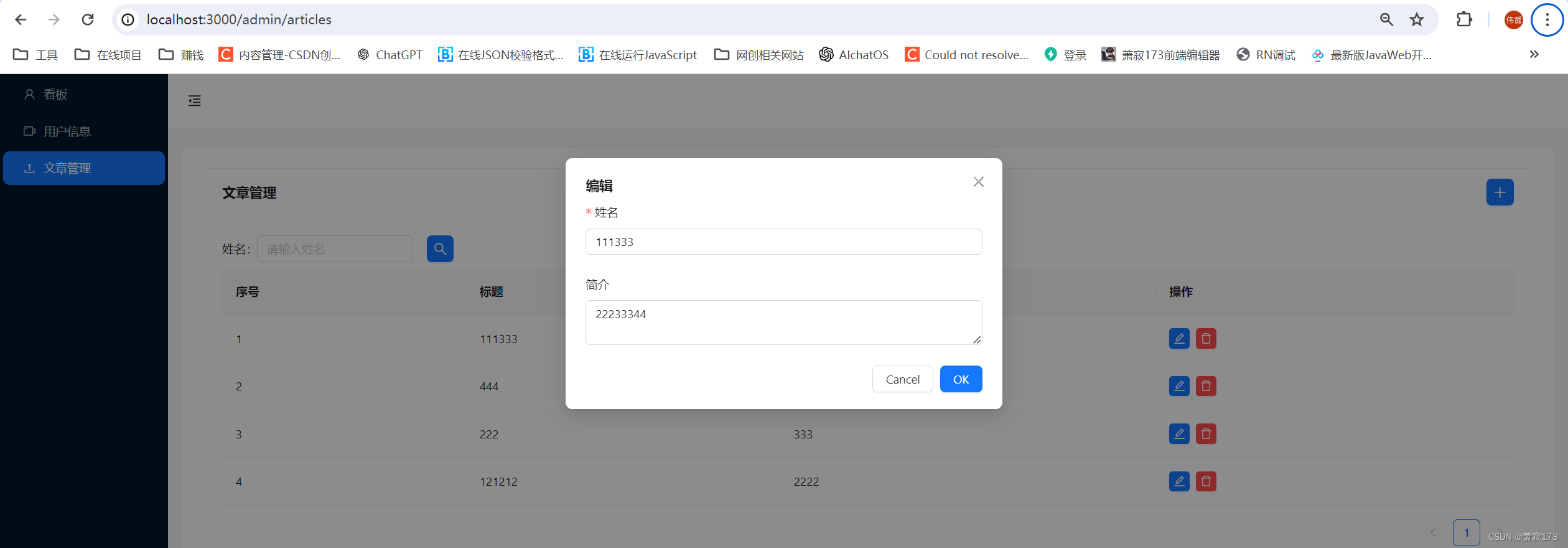Open the 网创相关网站 bookmarks folder
This screenshot has width=1568, height=548.
[758, 55]
